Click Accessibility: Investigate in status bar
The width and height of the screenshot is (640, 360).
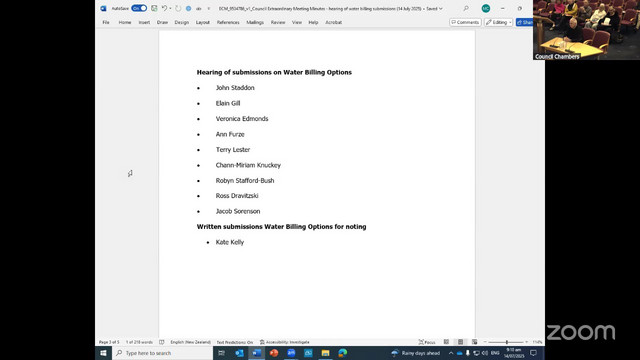click(x=284, y=342)
